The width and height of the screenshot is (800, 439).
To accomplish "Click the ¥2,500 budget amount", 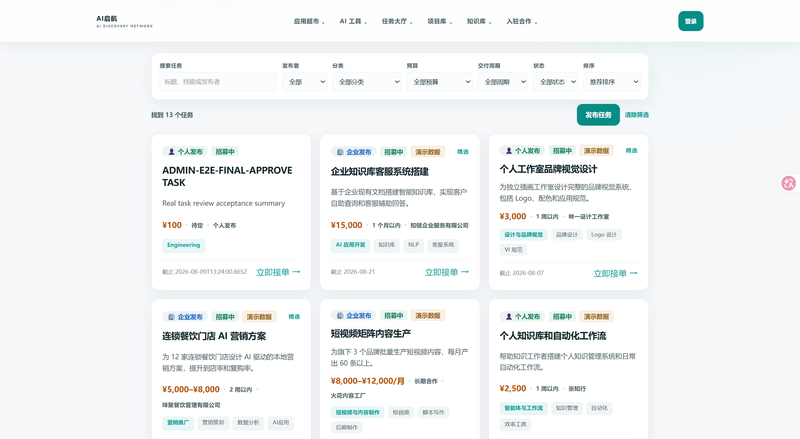I will click(x=513, y=388).
